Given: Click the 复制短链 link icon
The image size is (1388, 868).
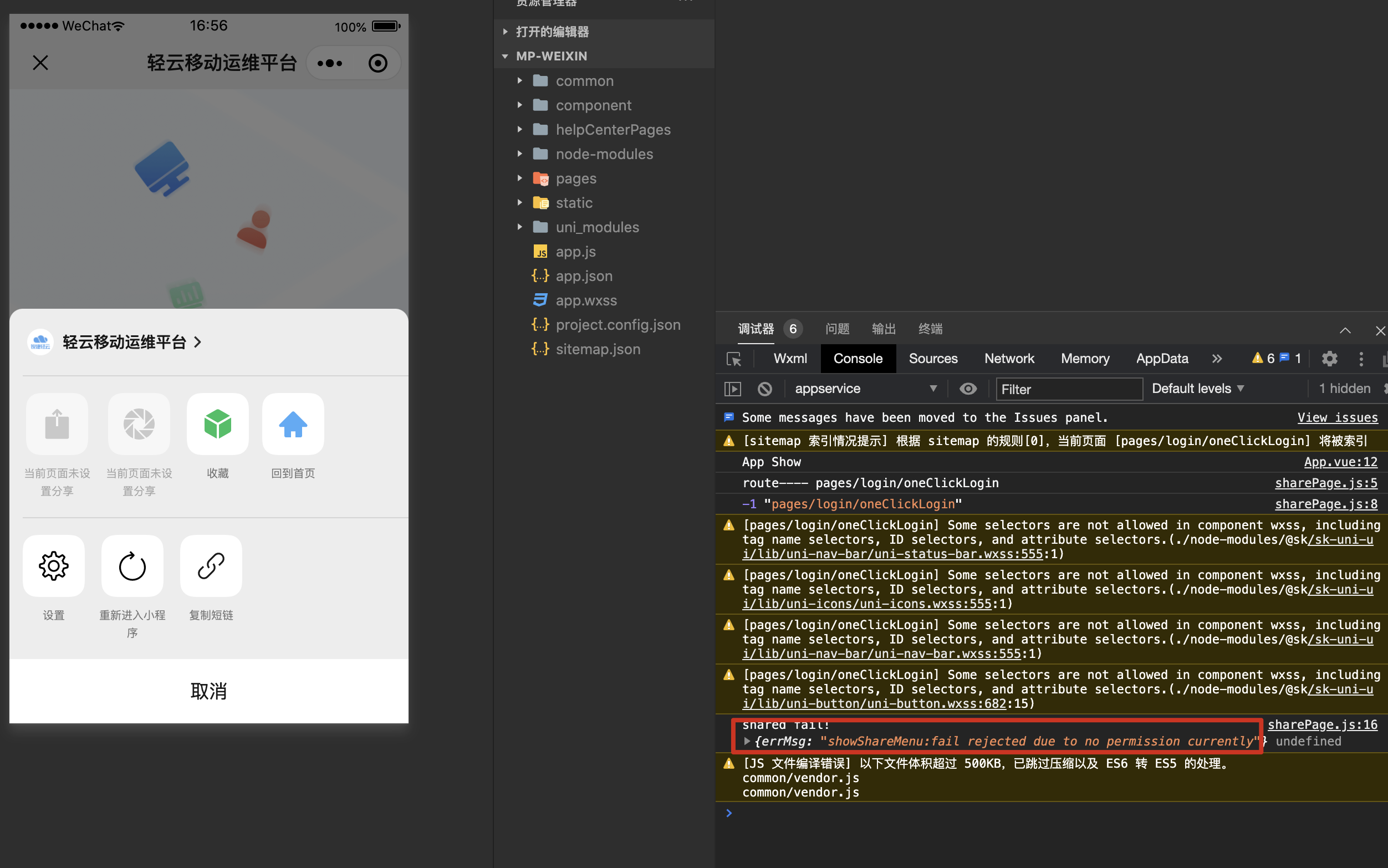Looking at the screenshot, I should pyautogui.click(x=211, y=566).
